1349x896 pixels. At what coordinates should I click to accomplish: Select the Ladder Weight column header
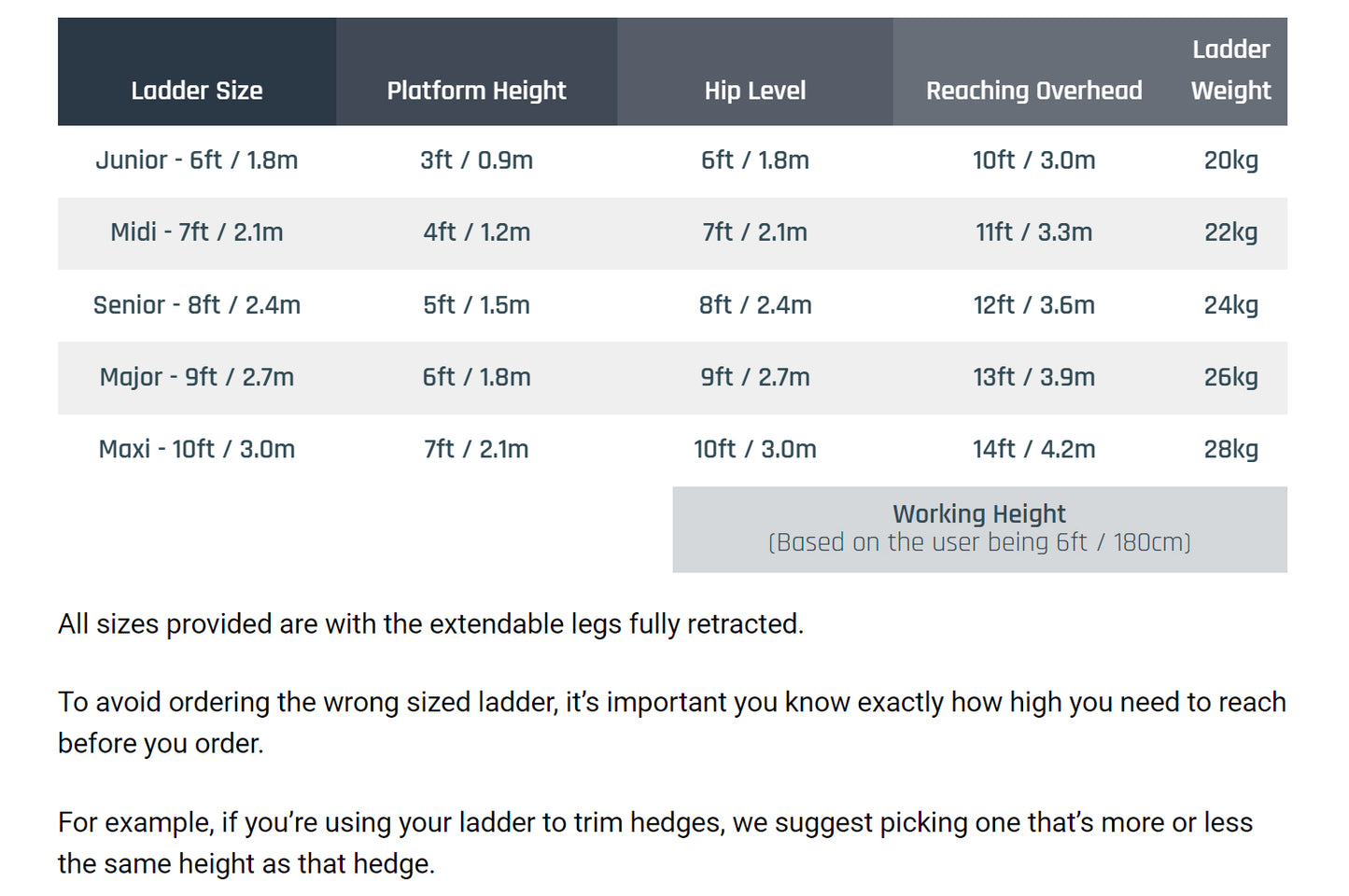(x=1230, y=71)
